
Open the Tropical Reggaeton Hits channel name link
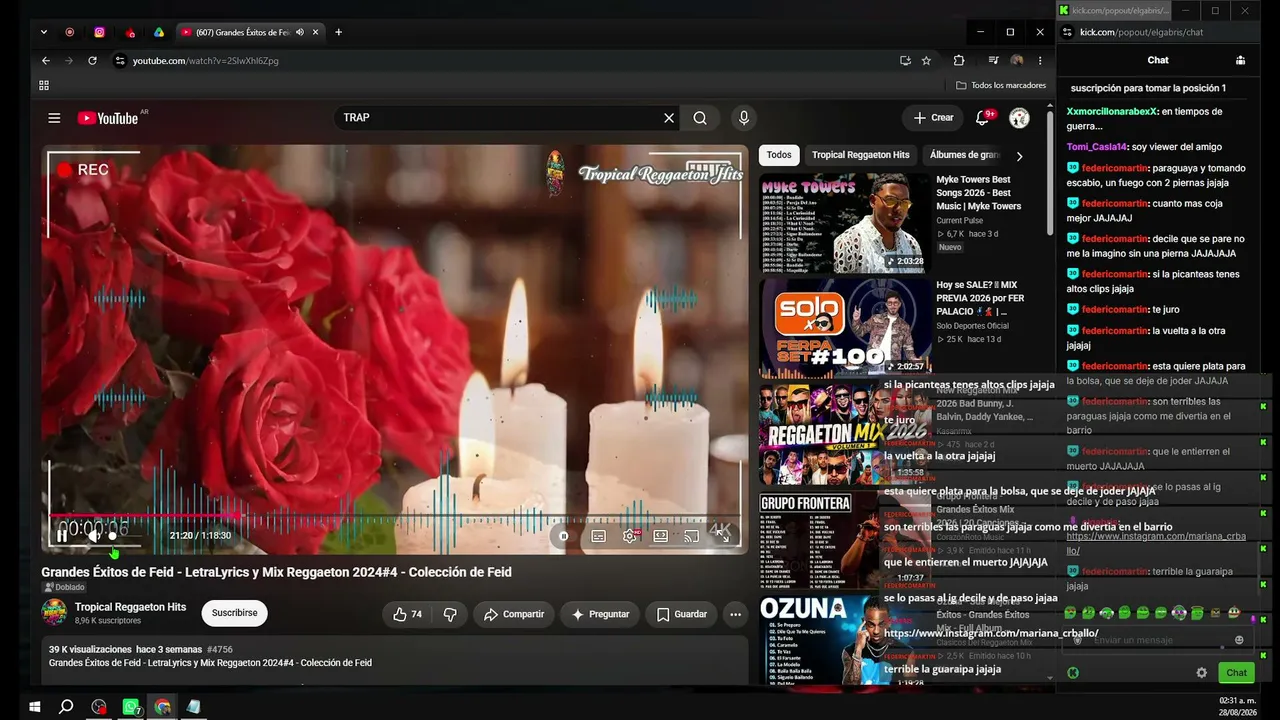tap(130, 607)
